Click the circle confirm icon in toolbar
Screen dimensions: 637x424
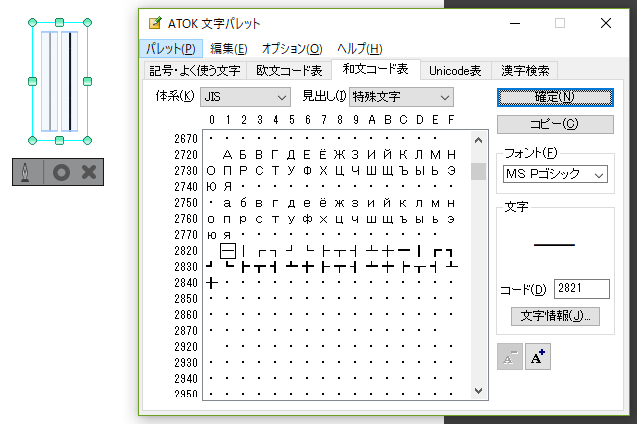61,173
